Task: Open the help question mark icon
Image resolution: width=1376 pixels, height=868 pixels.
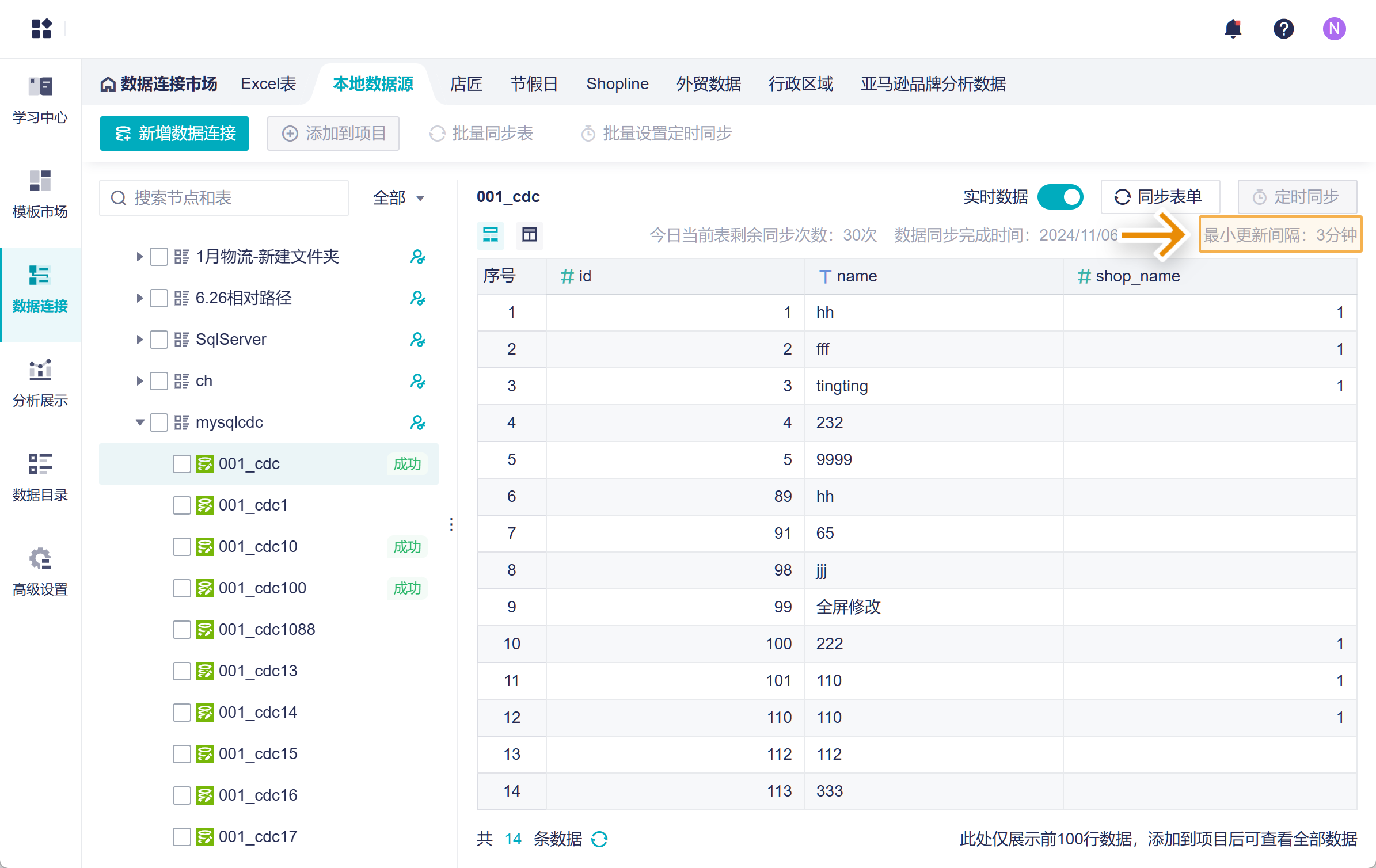Action: pos(1283,28)
